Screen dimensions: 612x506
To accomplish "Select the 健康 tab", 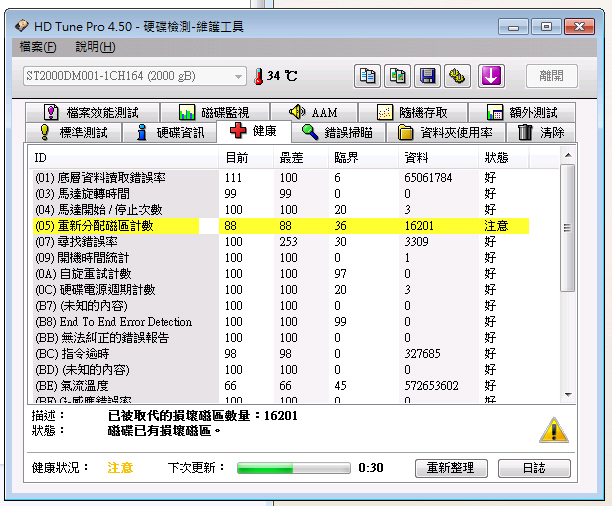I will point(254,131).
